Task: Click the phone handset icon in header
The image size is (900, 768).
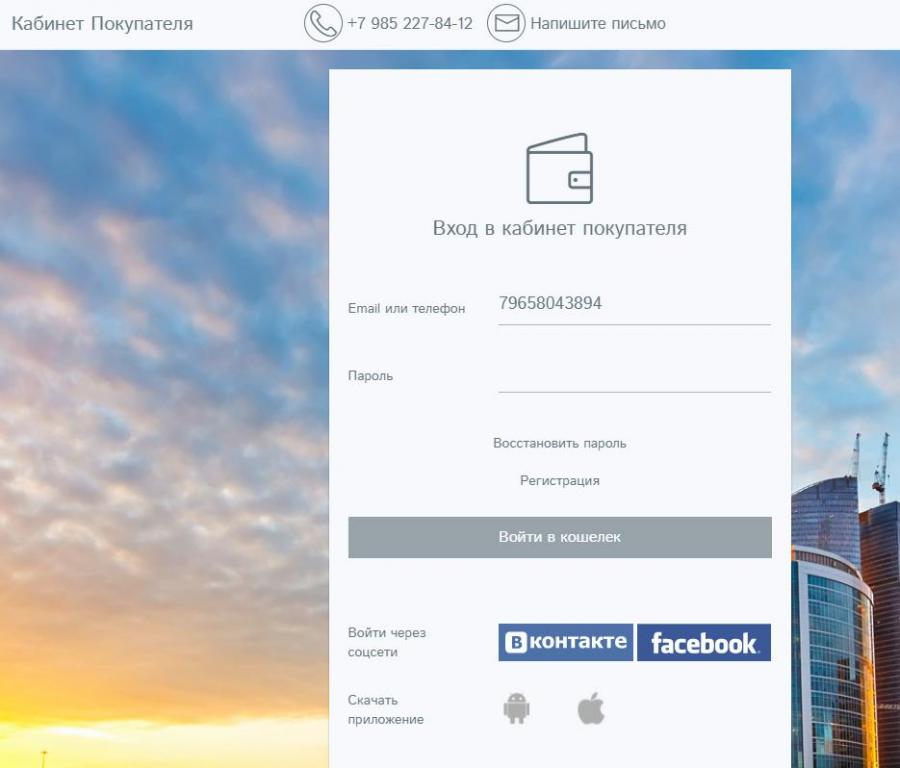Action: pos(322,23)
